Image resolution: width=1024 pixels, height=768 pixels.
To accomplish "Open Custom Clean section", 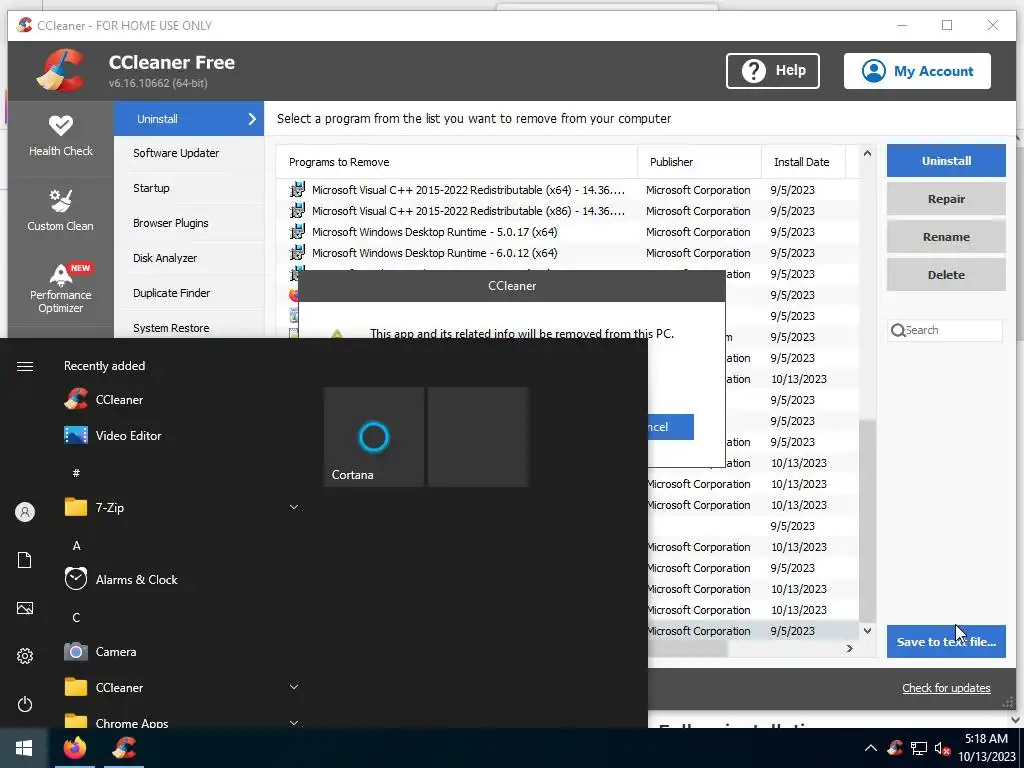I will (x=61, y=210).
